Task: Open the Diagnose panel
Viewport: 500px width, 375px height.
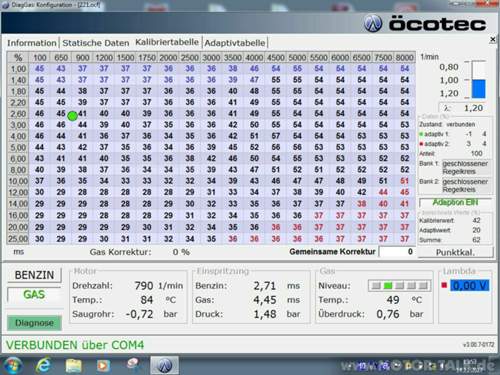Action: tap(34, 323)
